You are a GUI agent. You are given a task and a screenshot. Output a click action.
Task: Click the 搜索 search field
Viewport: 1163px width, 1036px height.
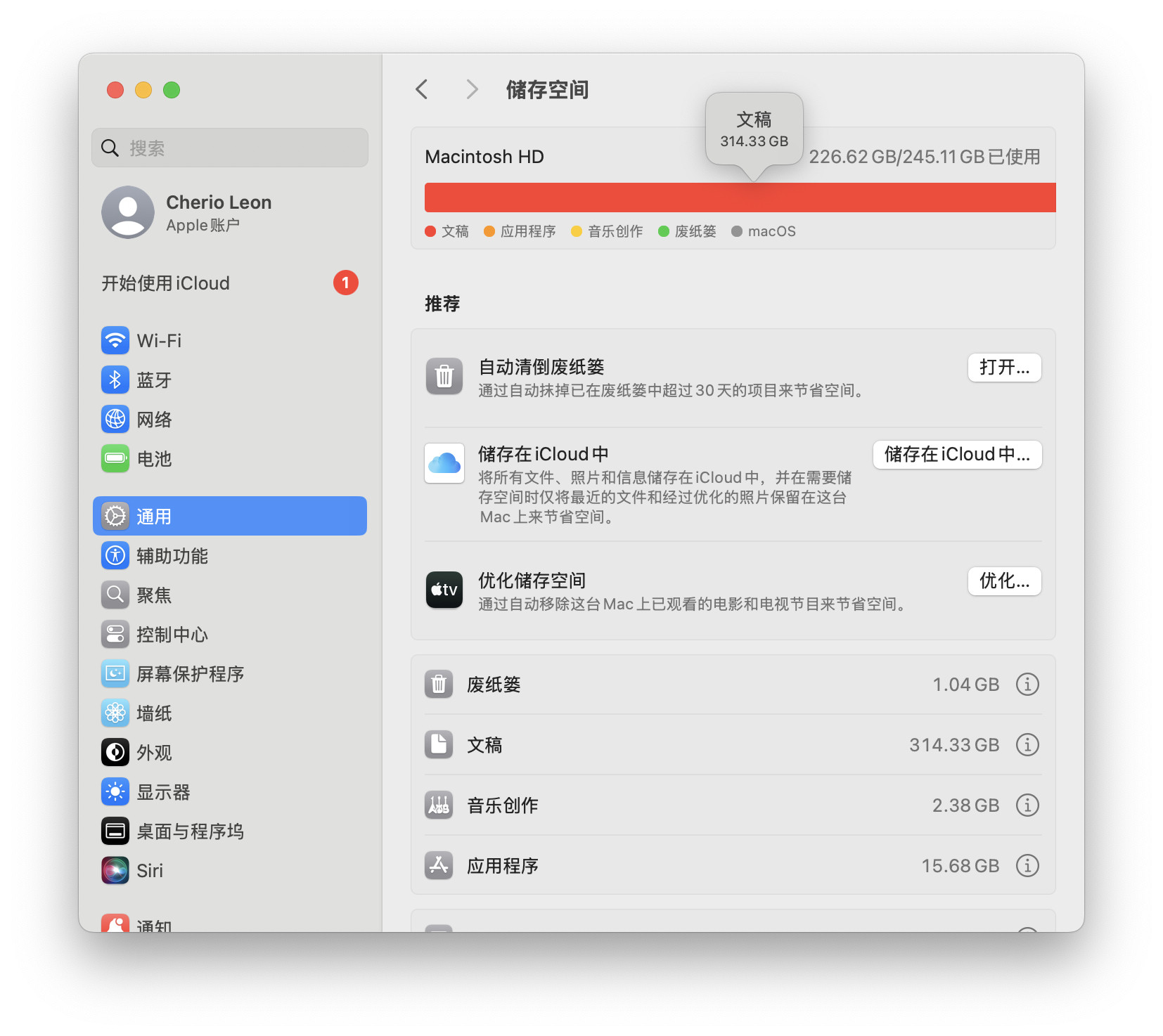[230, 148]
